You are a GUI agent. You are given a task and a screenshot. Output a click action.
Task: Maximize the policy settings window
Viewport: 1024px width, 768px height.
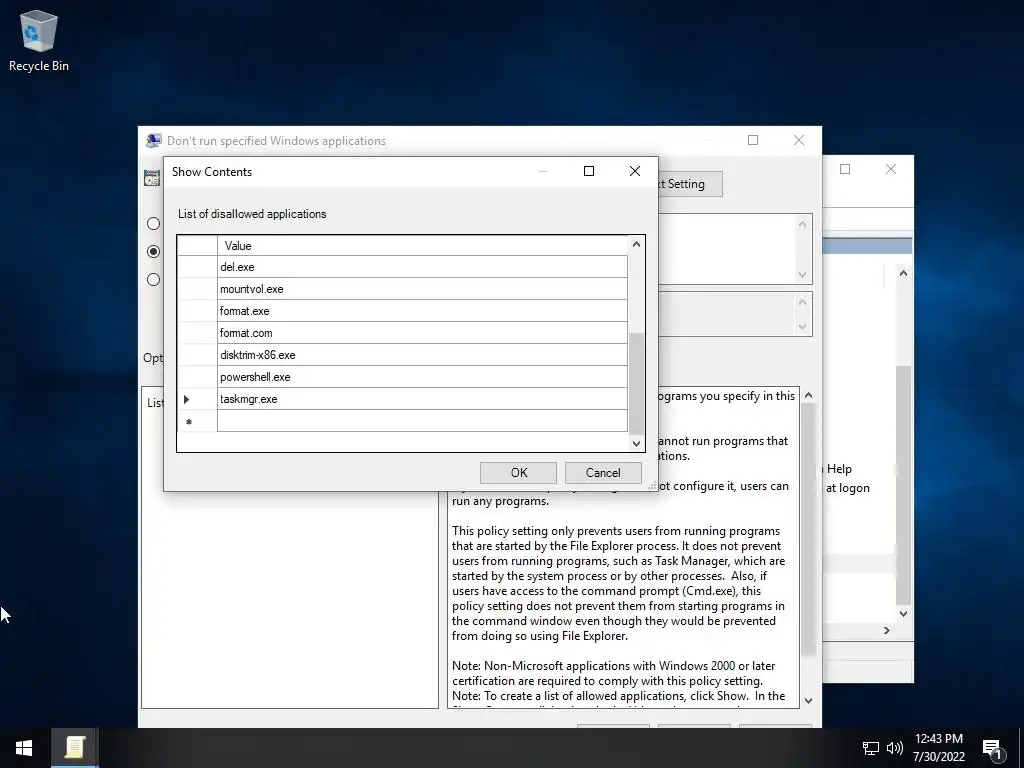pos(753,140)
